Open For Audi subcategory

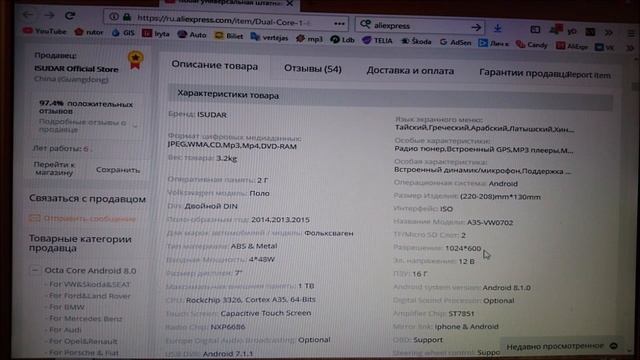(65, 329)
